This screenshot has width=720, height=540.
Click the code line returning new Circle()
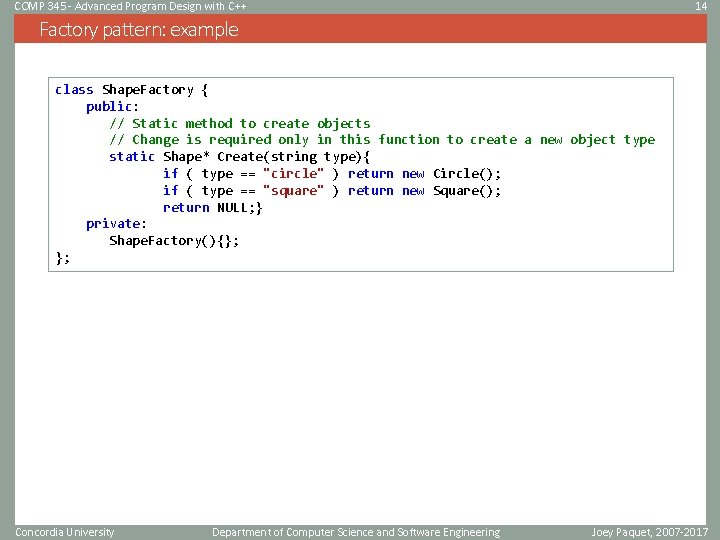pyautogui.click(x=332, y=174)
